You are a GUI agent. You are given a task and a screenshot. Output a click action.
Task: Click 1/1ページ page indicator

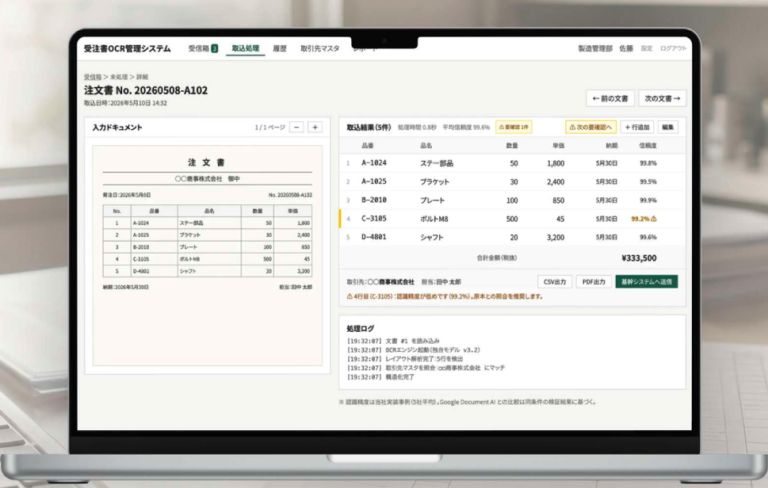click(270, 127)
